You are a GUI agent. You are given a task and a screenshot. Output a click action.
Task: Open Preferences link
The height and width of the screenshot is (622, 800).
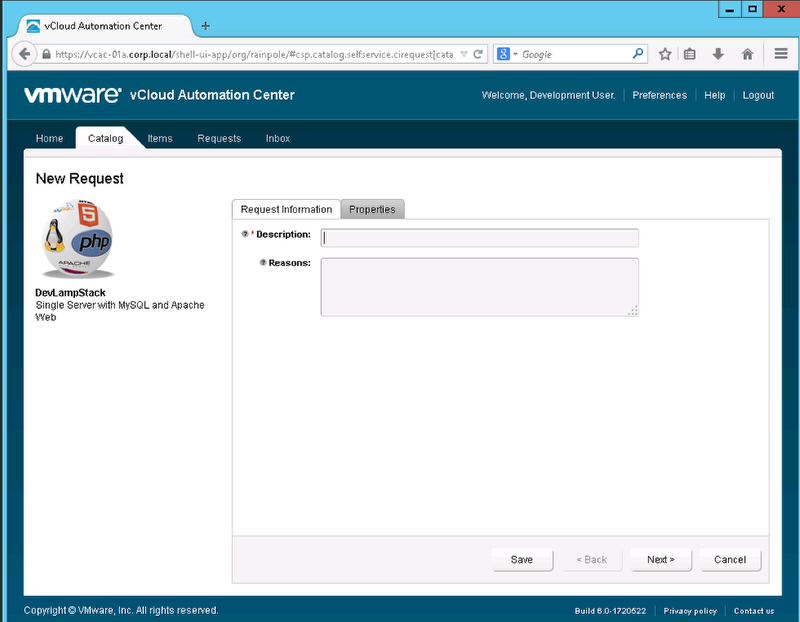pyautogui.click(x=660, y=95)
